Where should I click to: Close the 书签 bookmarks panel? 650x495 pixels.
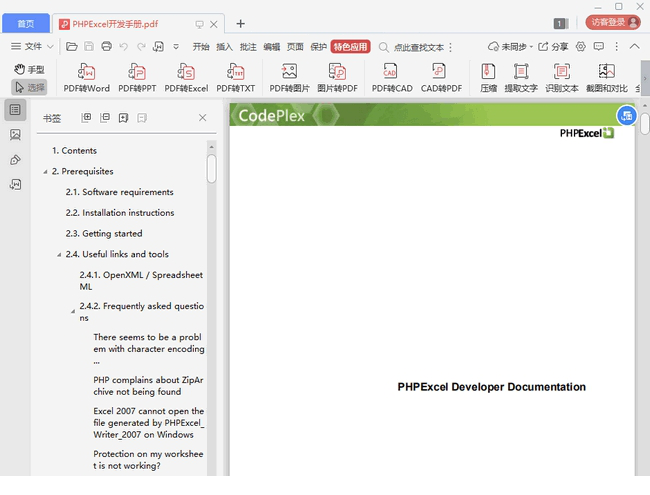[x=202, y=118]
